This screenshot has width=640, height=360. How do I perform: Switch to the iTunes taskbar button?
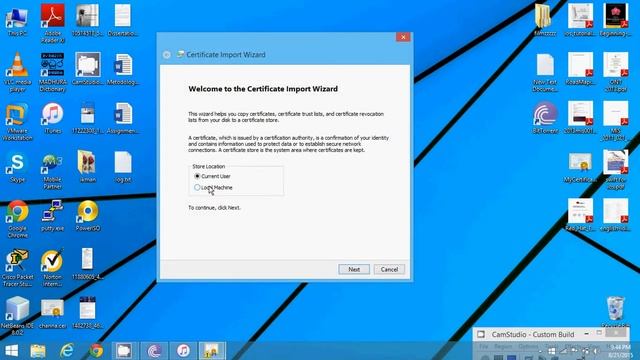183,351
